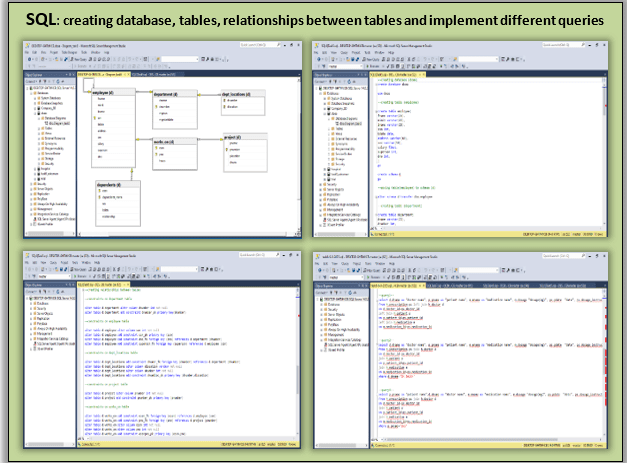Viewport: 627px width, 463px height.
Task: Click the key icon in the dept_locations table
Action: [x=225, y=99]
